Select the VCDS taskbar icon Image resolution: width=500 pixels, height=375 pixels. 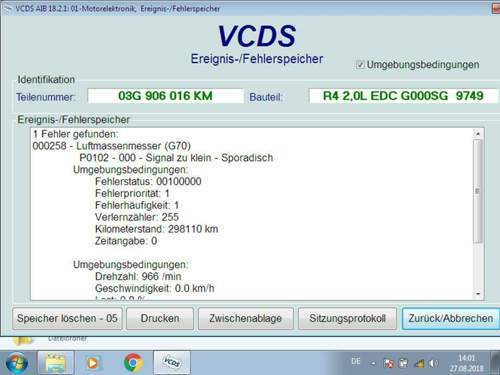(172, 363)
